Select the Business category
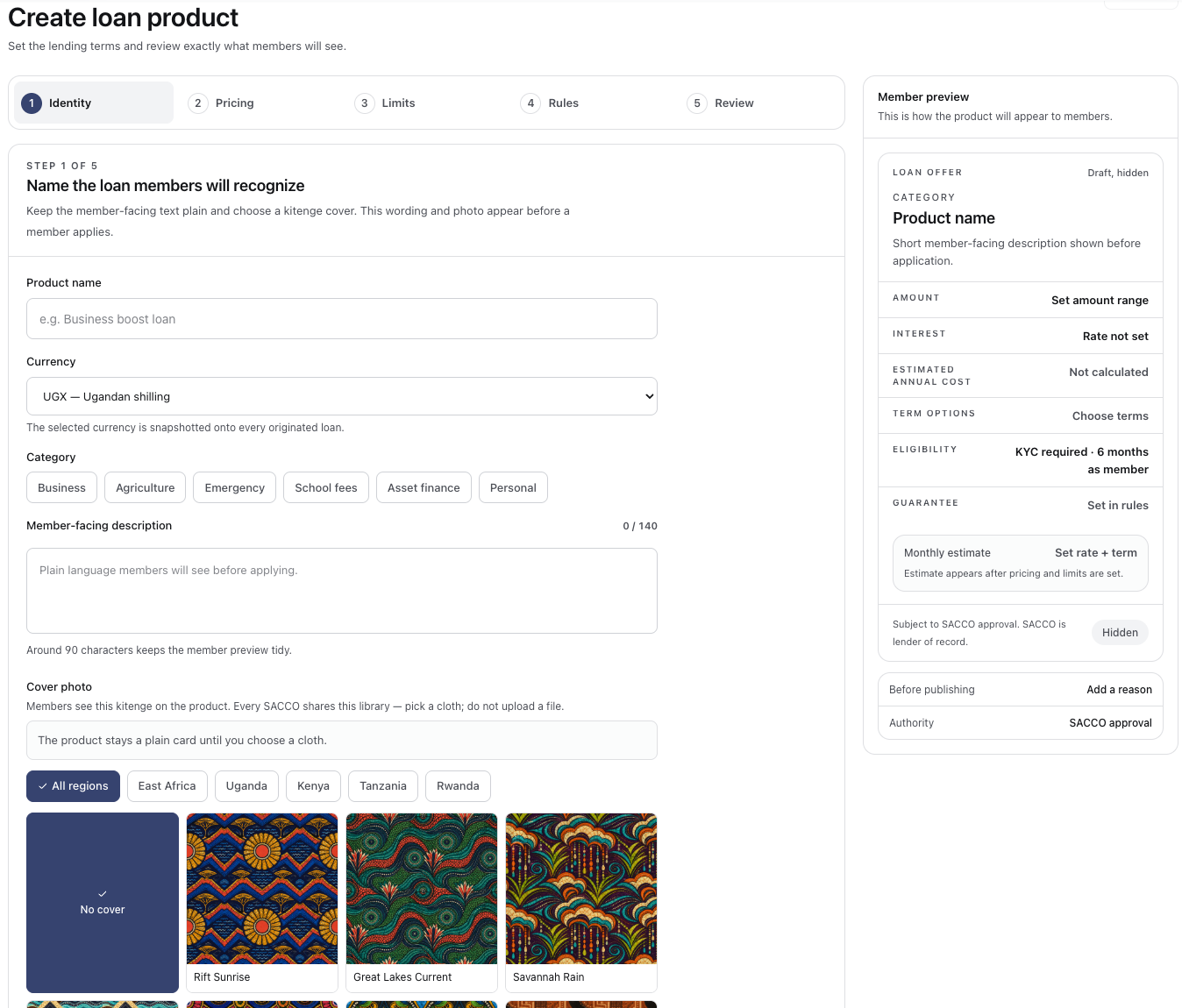 point(61,487)
